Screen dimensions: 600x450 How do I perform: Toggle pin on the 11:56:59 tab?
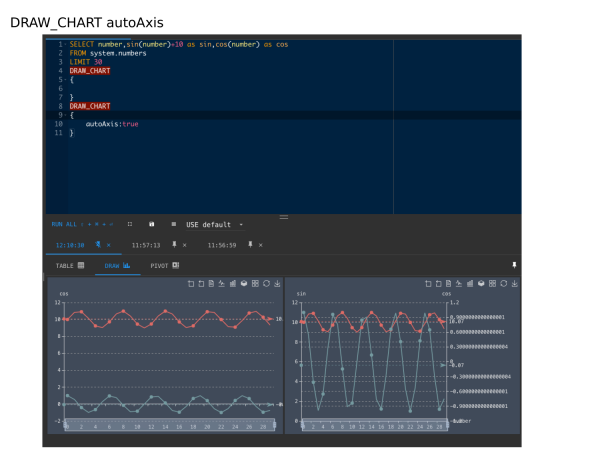(249, 245)
